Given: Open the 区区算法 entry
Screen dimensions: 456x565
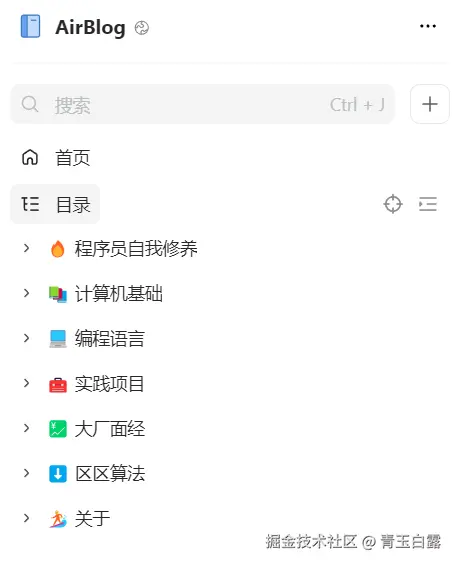Looking at the screenshot, I should coord(110,473).
